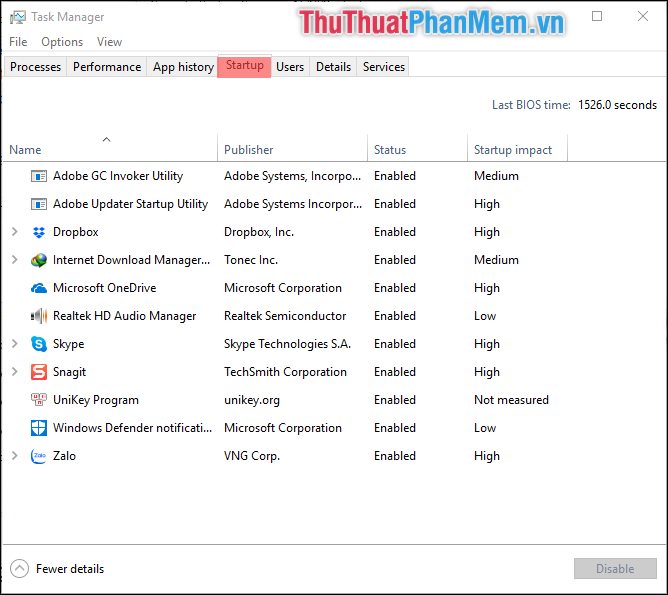Select the Dropbox name text
The image size is (668, 595).
(x=75, y=232)
